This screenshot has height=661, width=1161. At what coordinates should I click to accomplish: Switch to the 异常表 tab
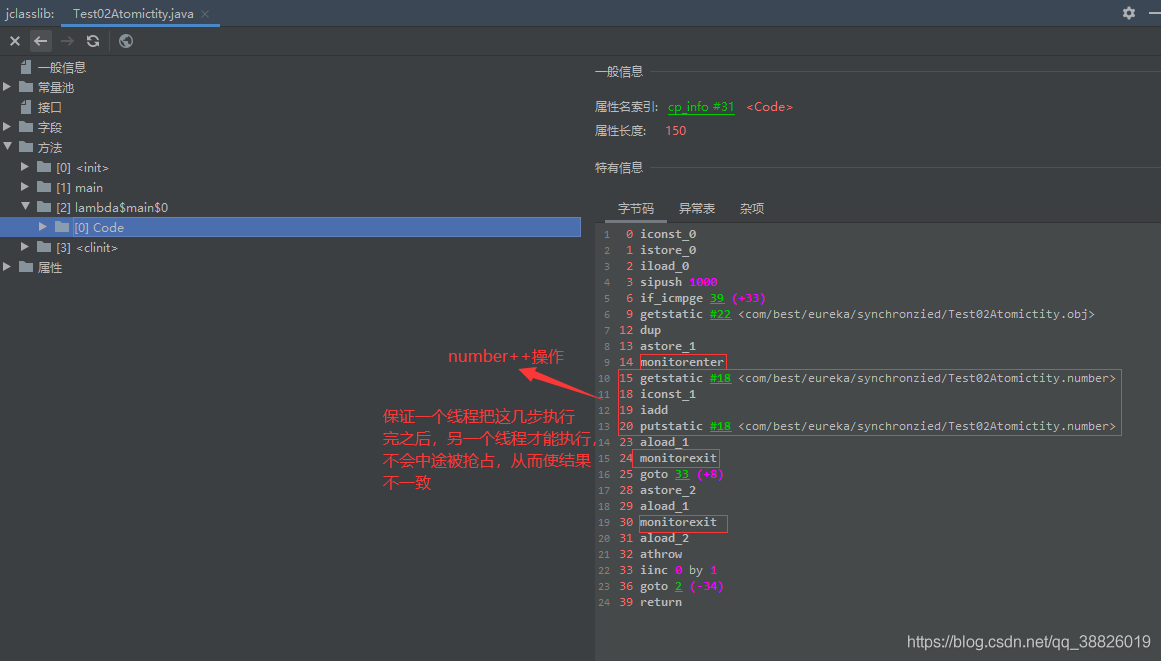[697, 209]
